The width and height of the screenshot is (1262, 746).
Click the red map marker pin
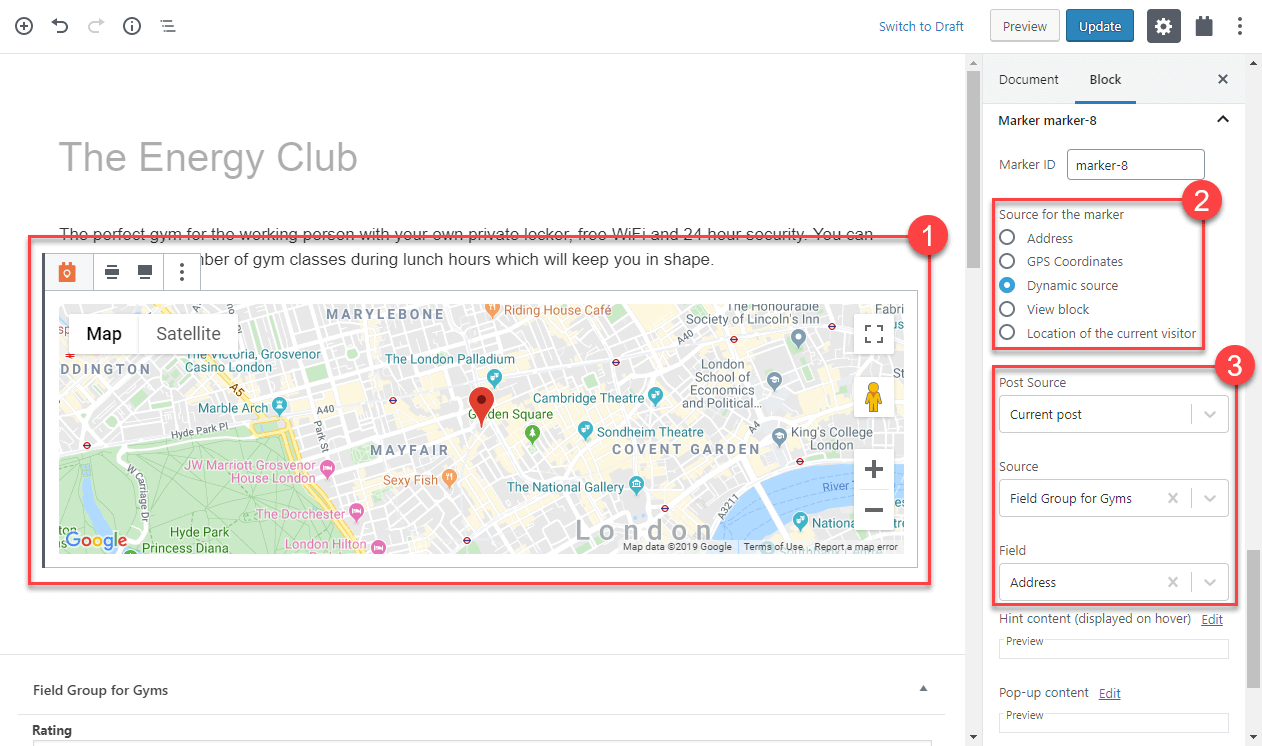pyautogui.click(x=482, y=407)
